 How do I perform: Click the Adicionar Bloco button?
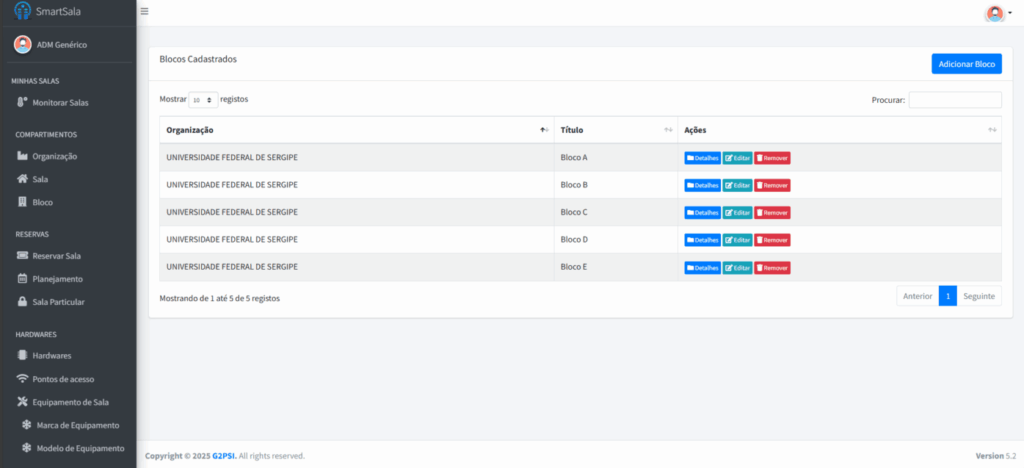point(966,64)
